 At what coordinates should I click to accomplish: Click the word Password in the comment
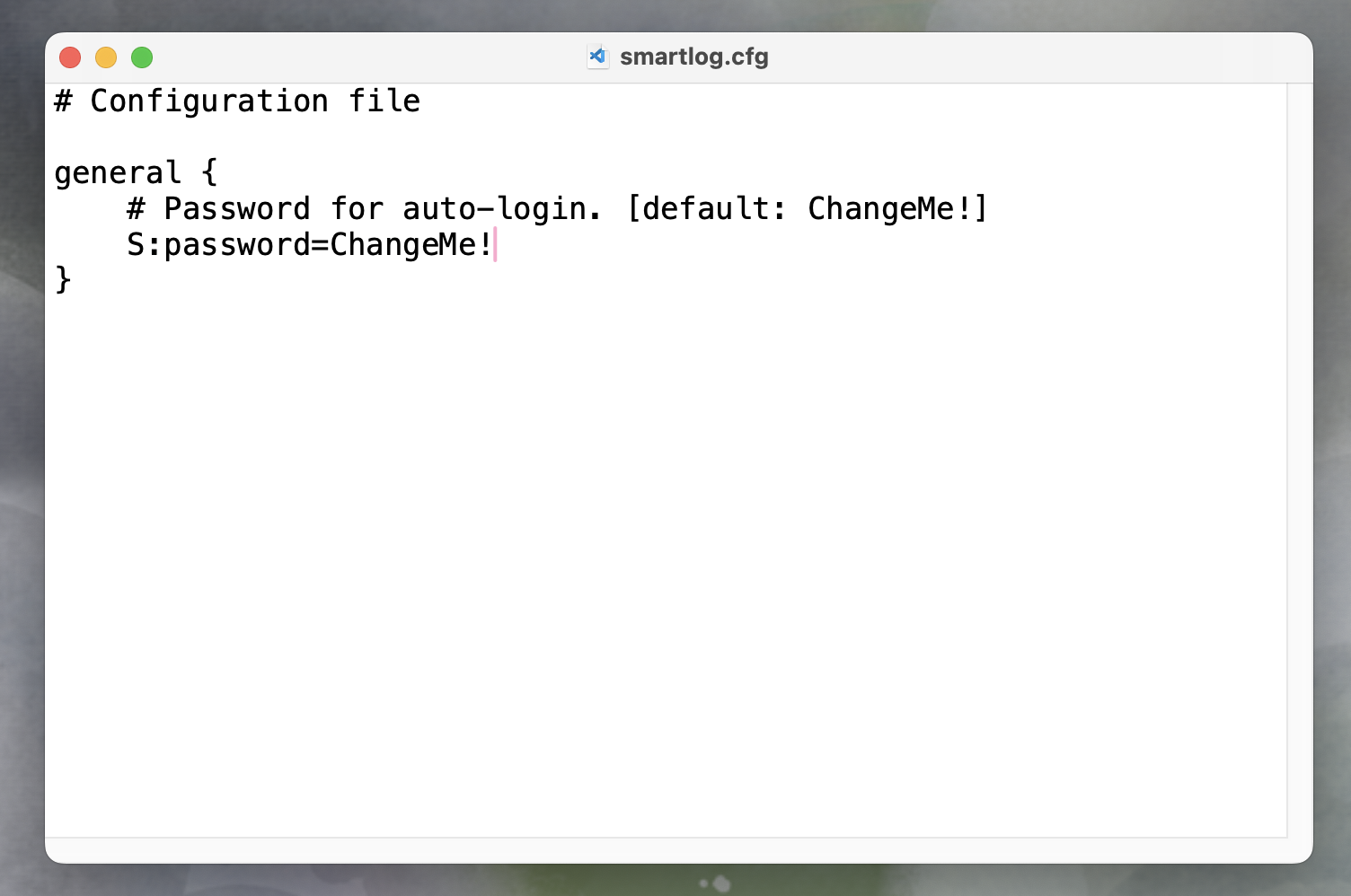click(x=237, y=208)
